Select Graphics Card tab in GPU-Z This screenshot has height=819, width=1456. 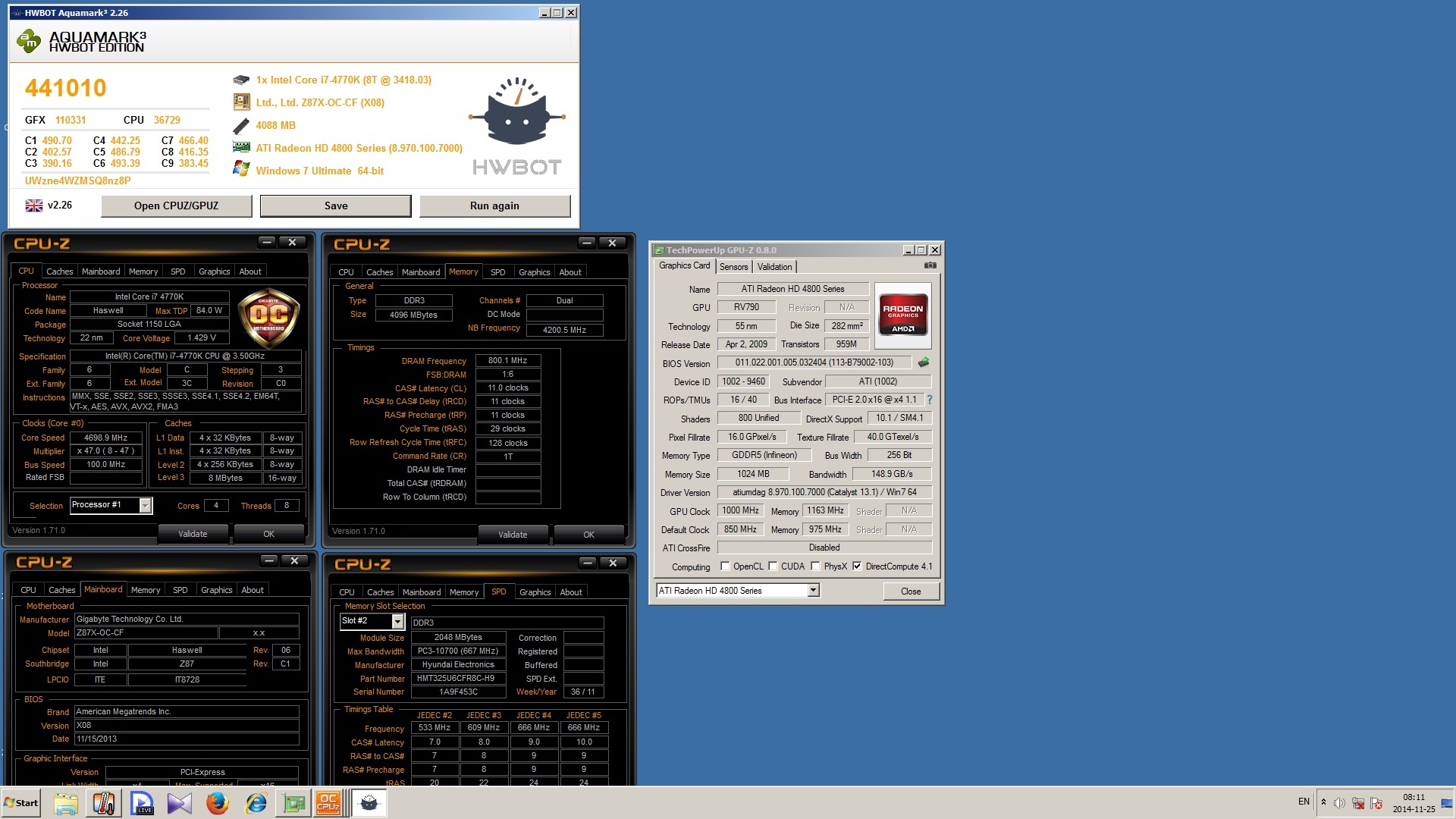tap(684, 265)
